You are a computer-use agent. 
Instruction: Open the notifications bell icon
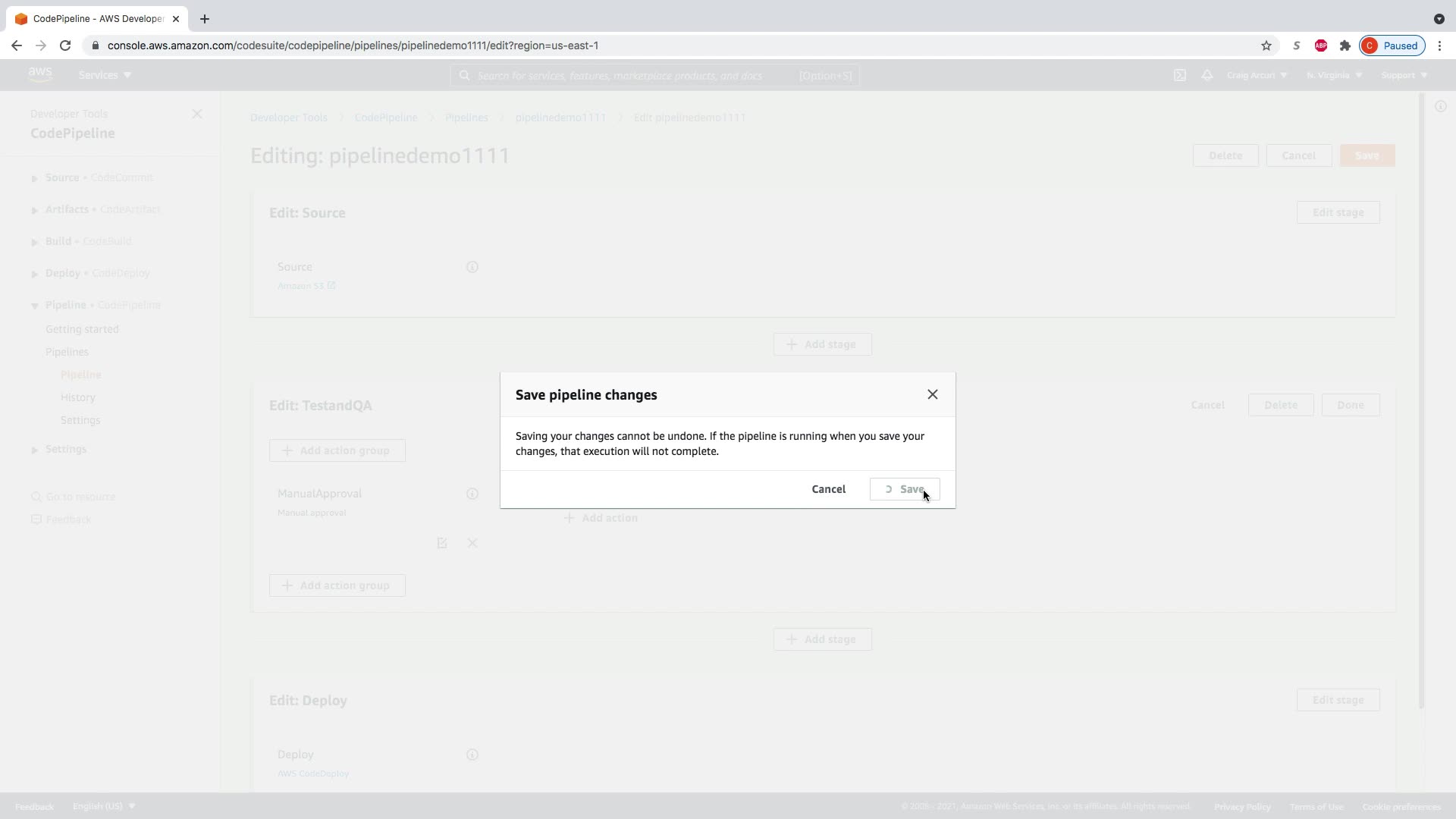coord(1207,75)
